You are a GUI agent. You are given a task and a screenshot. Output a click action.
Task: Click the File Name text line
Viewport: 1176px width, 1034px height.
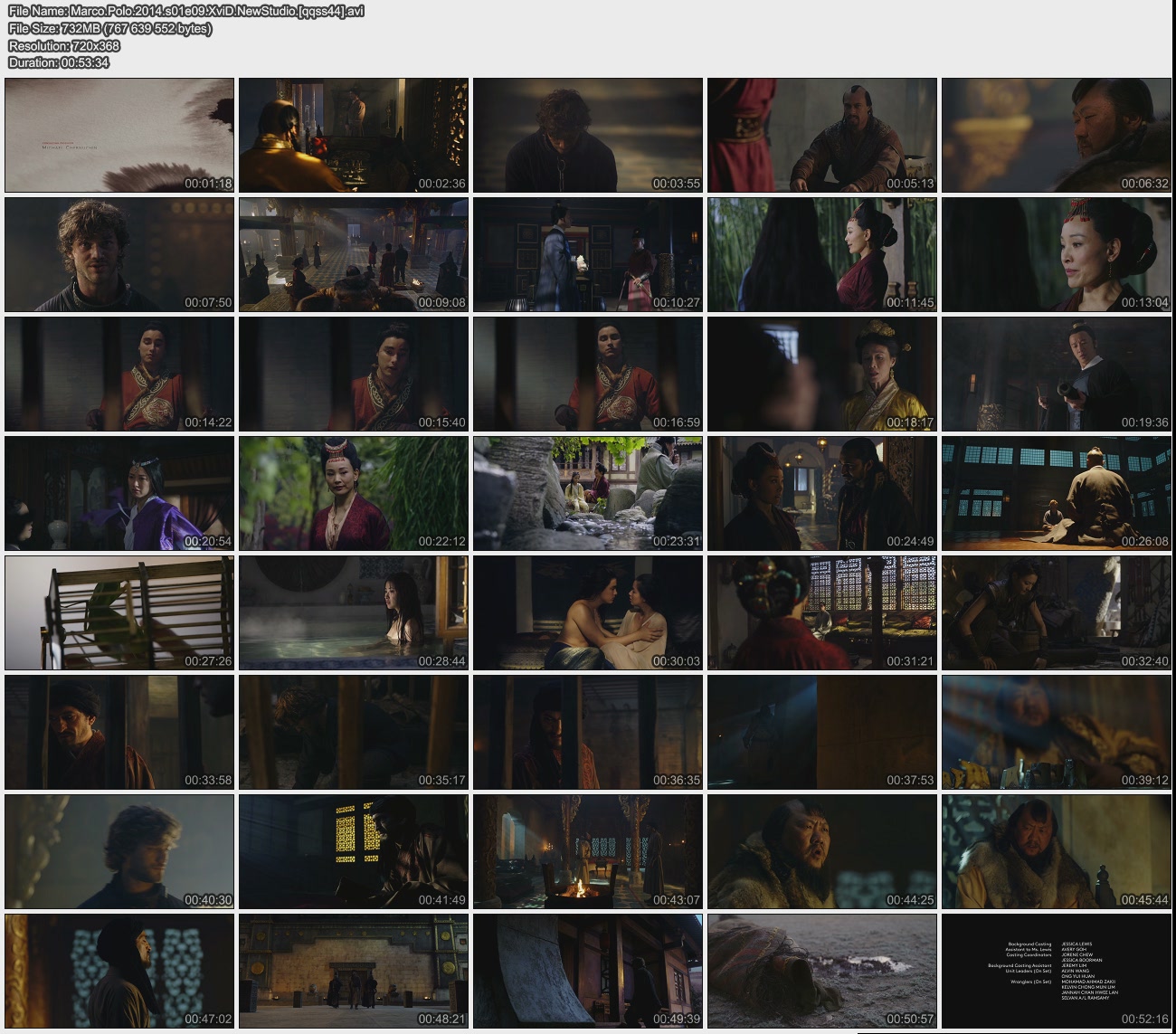[186, 12]
